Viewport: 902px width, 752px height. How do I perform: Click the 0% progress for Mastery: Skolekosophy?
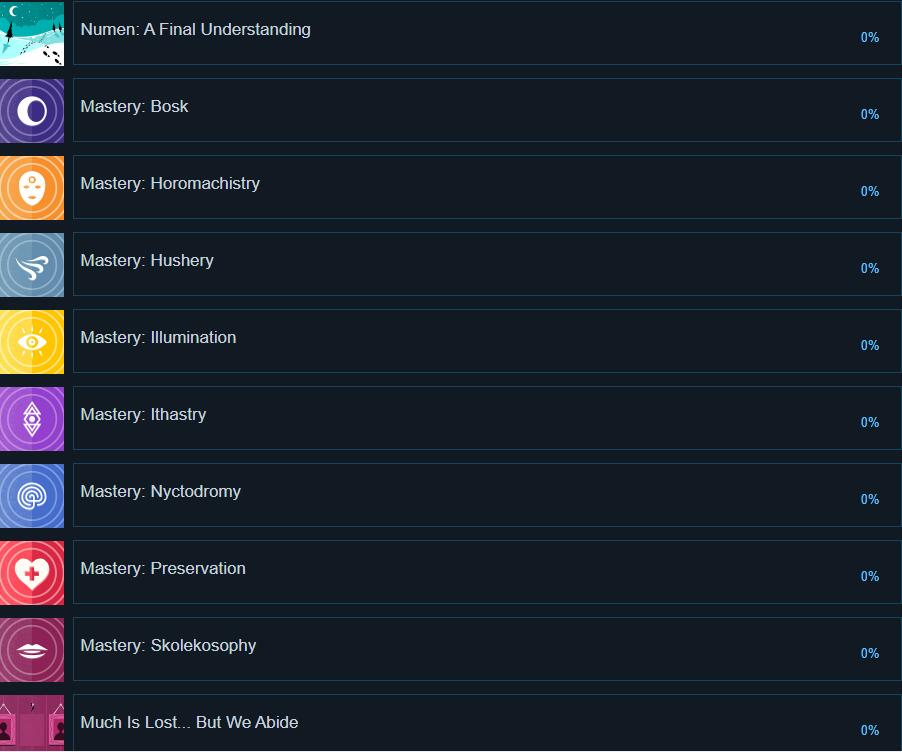click(x=869, y=654)
